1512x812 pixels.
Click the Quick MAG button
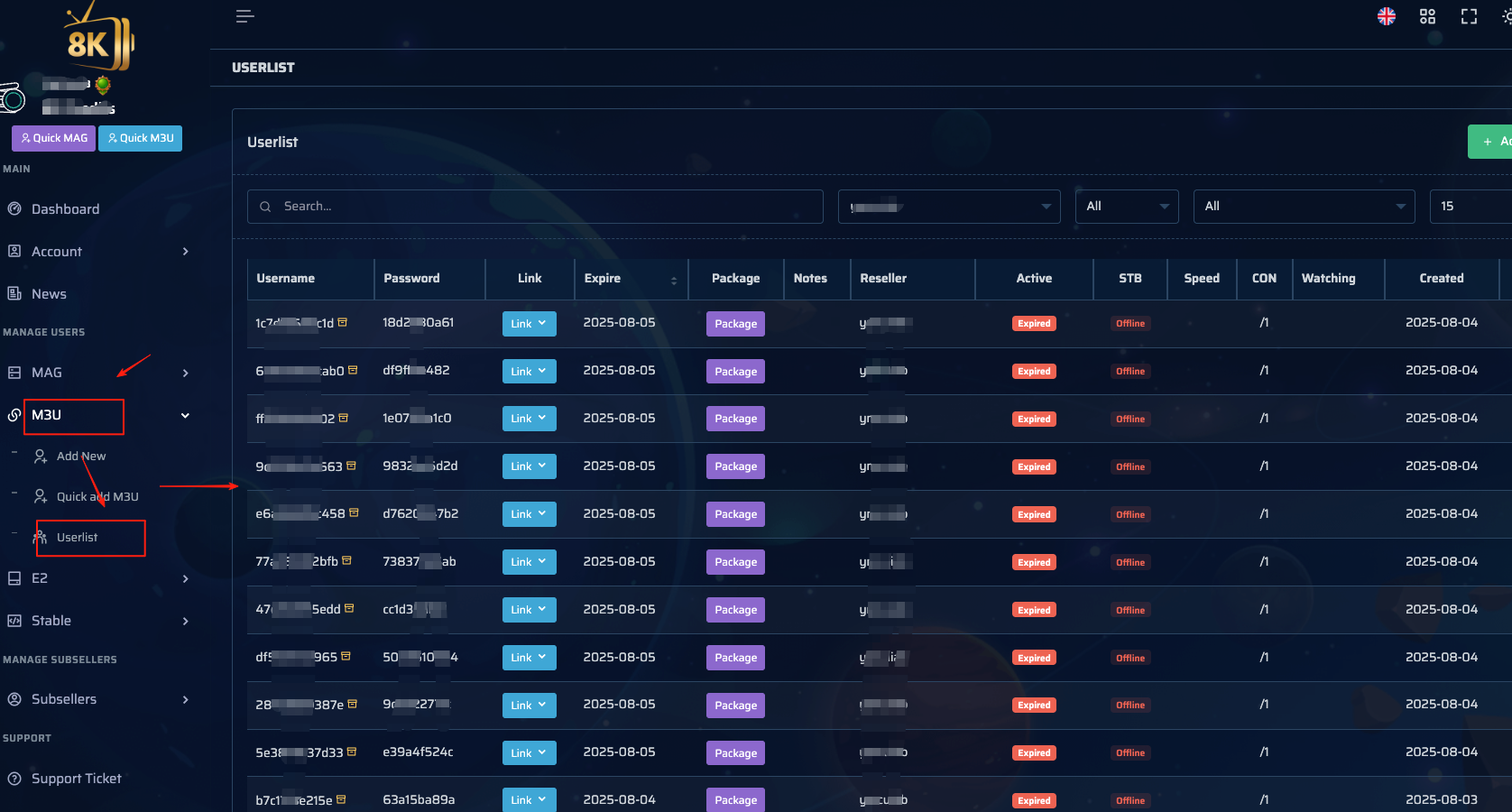54,138
